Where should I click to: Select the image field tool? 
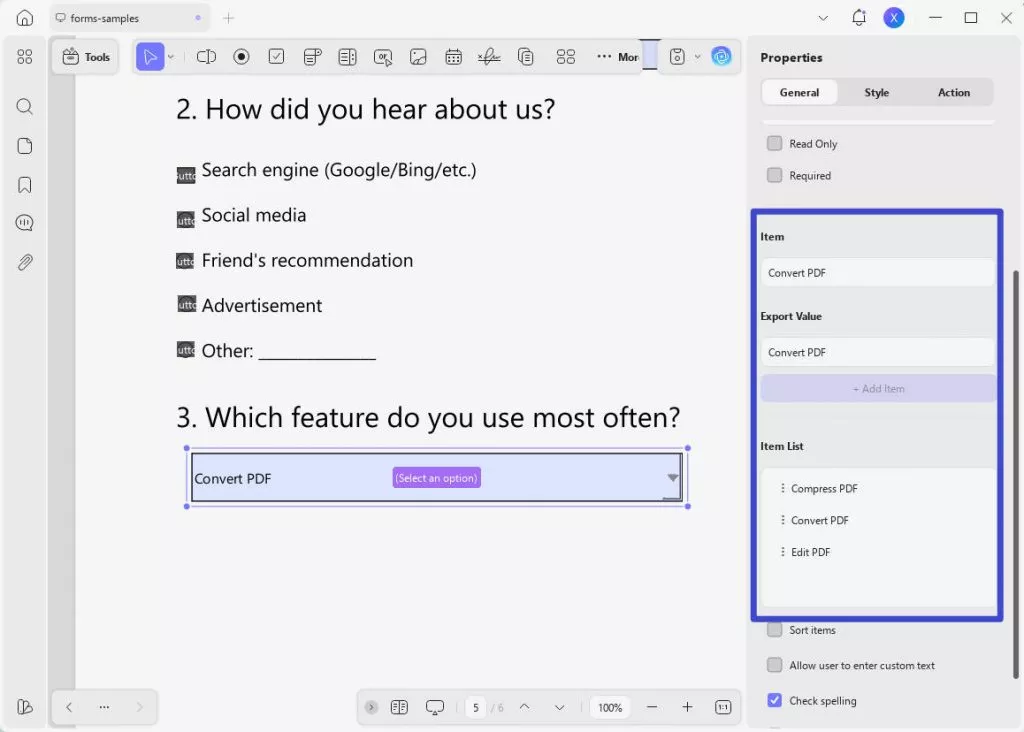(418, 57)
